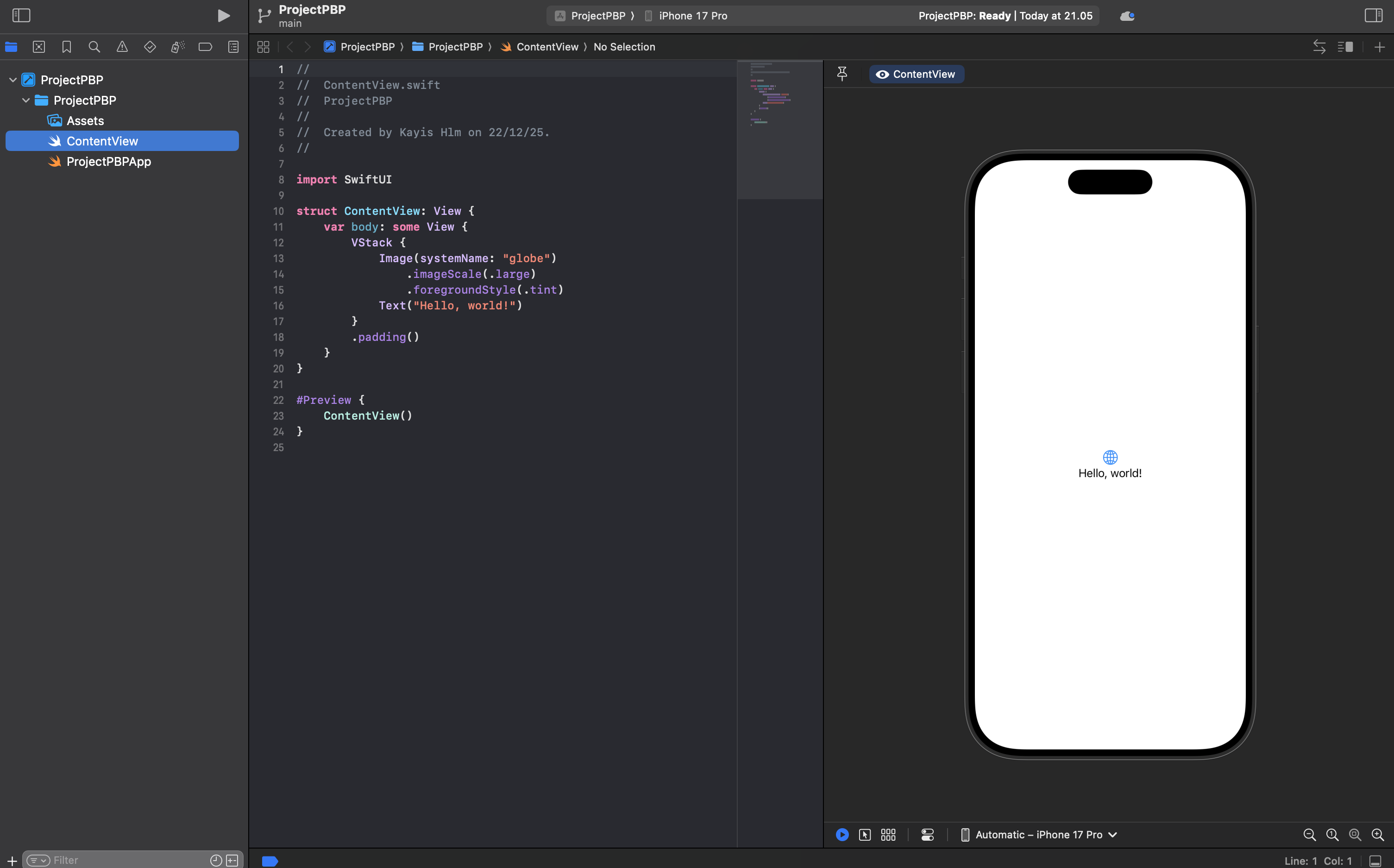The image size is (1394, 868).
Task: Open the Find navigator magnifier icon
Action: 94,47
